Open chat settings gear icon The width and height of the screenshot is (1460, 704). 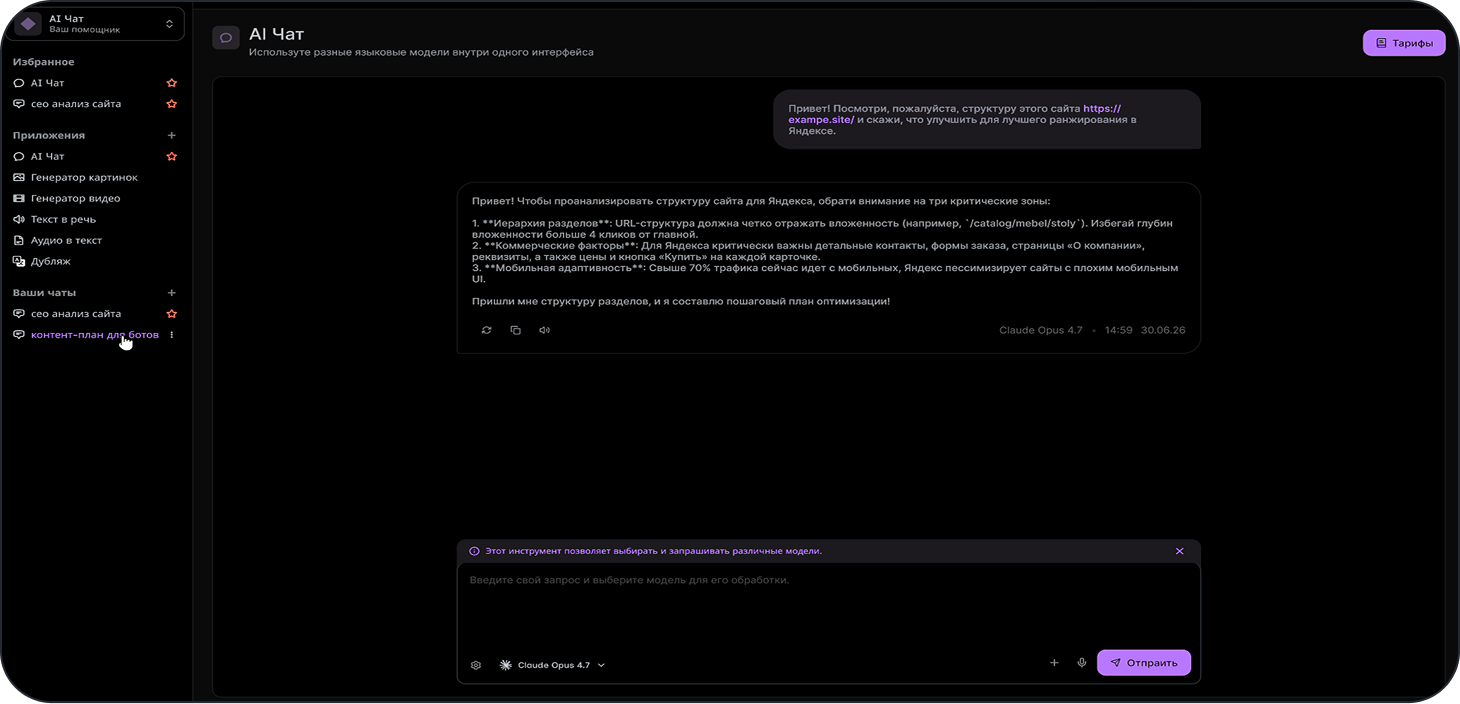tap(476, 665)
